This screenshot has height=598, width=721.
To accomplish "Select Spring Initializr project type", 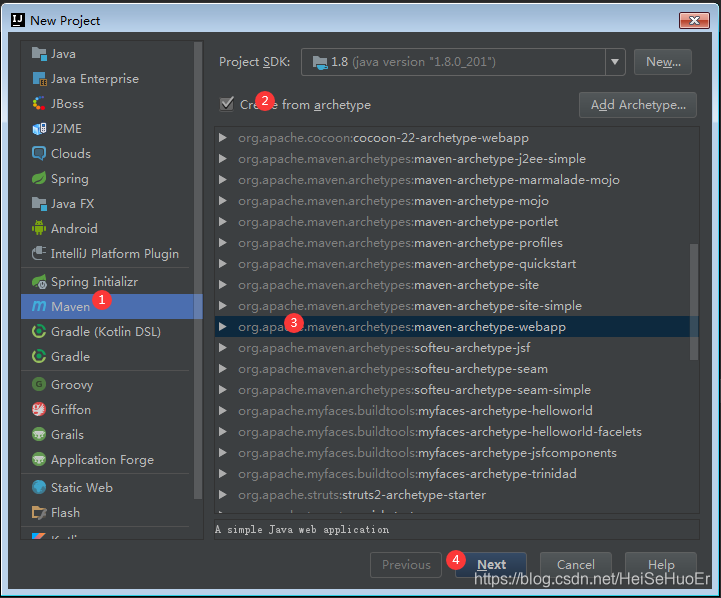I will (x=94, y=281).
